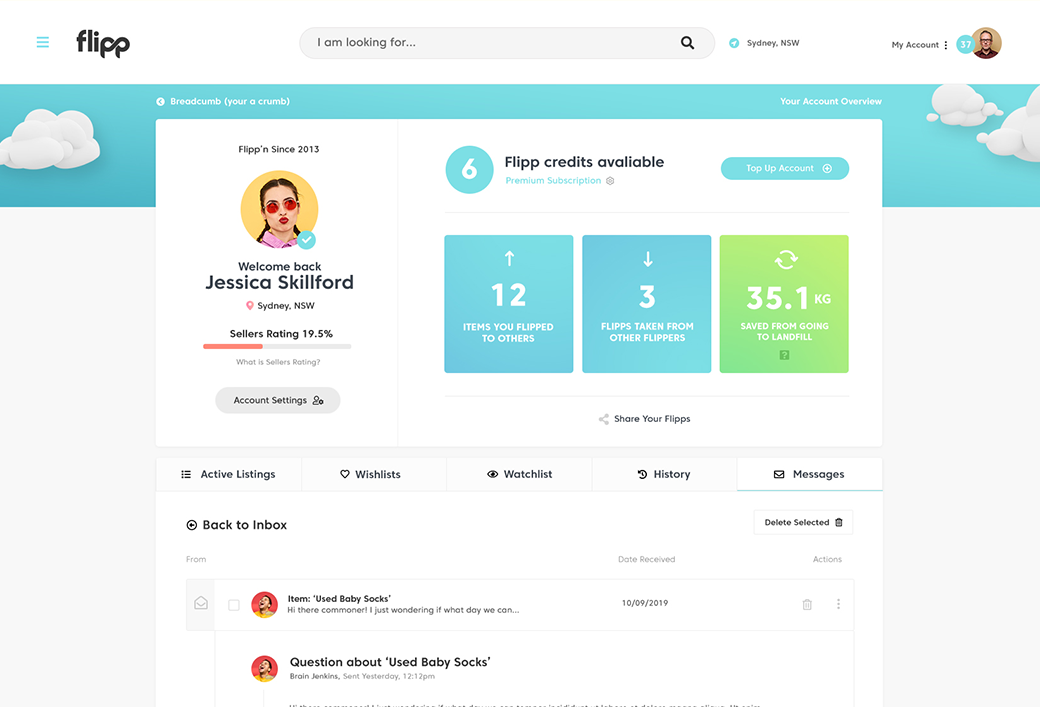Screen dimensions: 1040x707
Task: Switch to the Active Listings tab
Action: coord(228,474)
